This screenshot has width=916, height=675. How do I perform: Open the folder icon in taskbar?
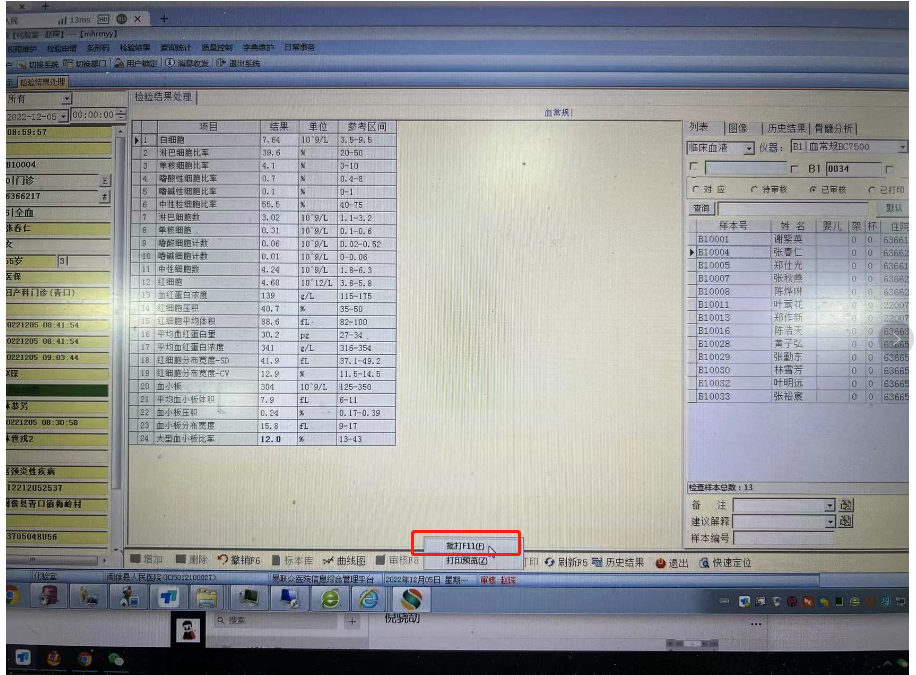(206, 597)
